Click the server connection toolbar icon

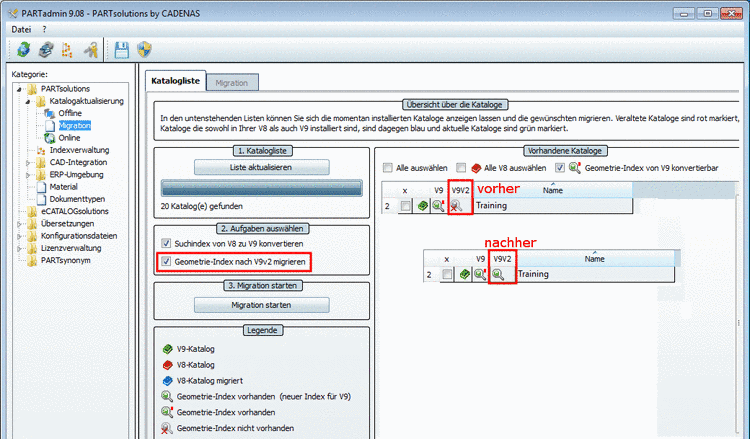pyautogui.click(x=46, y=49)
